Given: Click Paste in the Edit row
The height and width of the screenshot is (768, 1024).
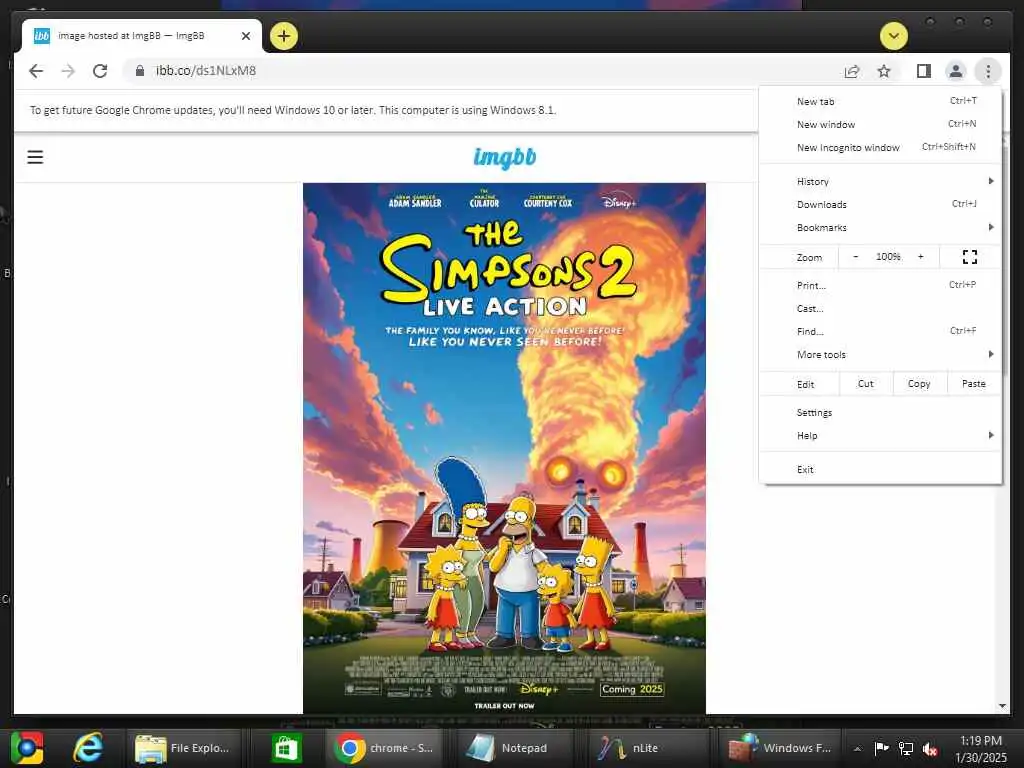Looking at the screenshot, I should point(974,384).
